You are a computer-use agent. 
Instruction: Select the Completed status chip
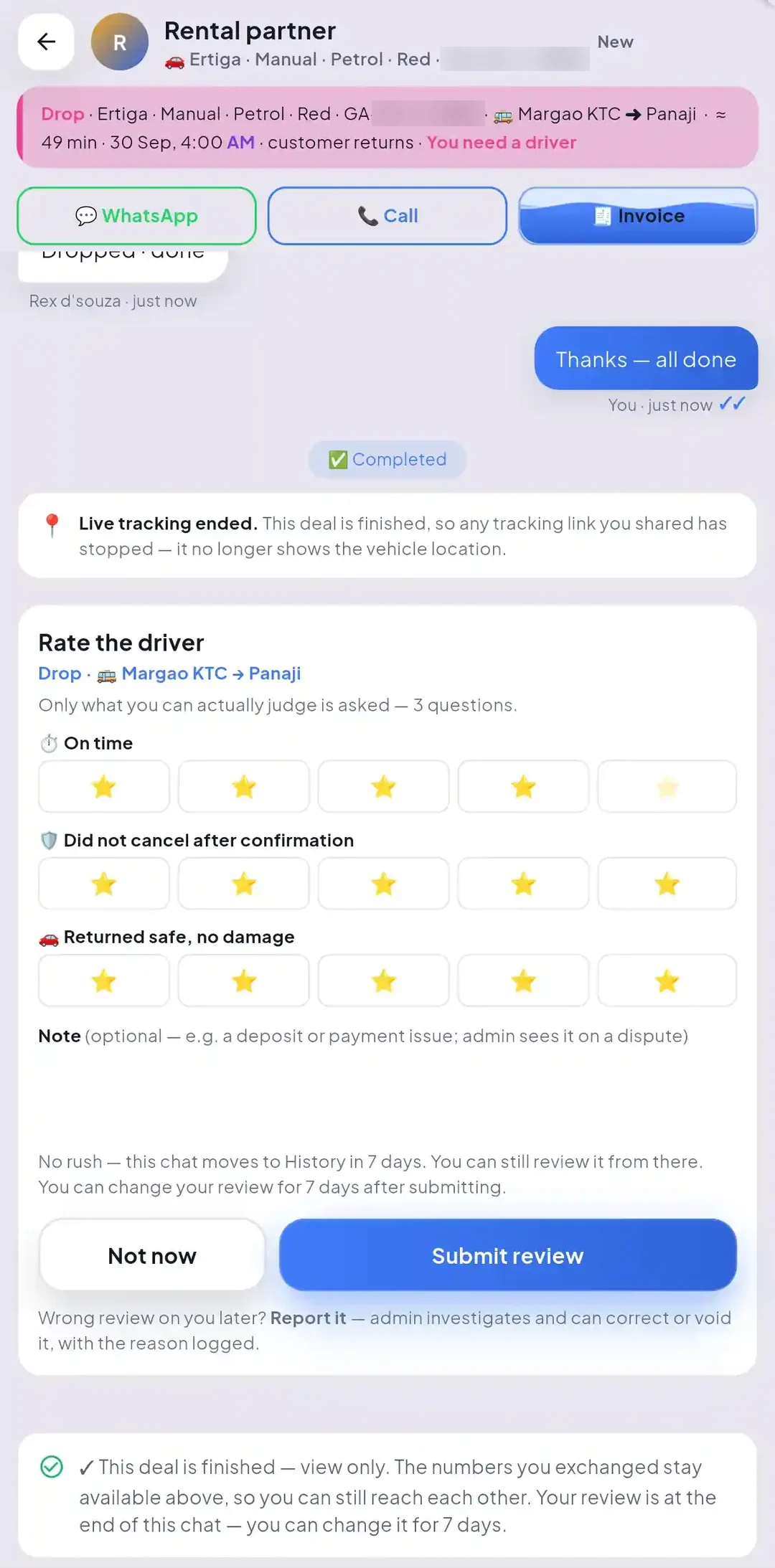click(x=387, y=459)
